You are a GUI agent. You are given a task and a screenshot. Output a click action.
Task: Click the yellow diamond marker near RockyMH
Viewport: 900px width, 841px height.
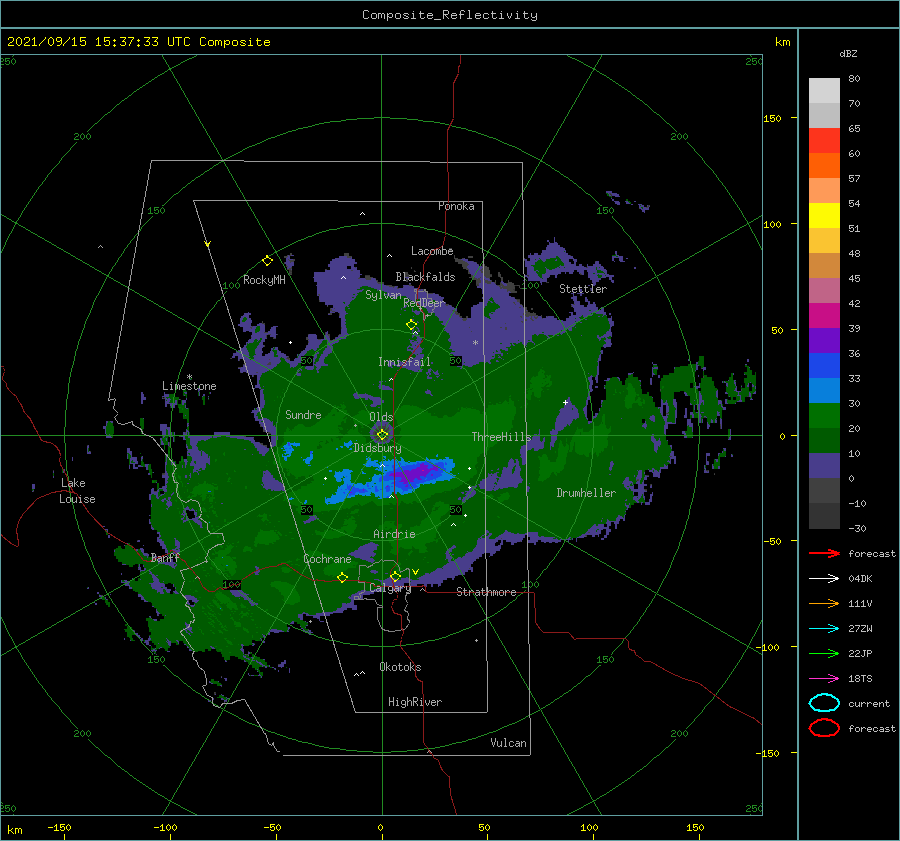(x=267, y=261)
